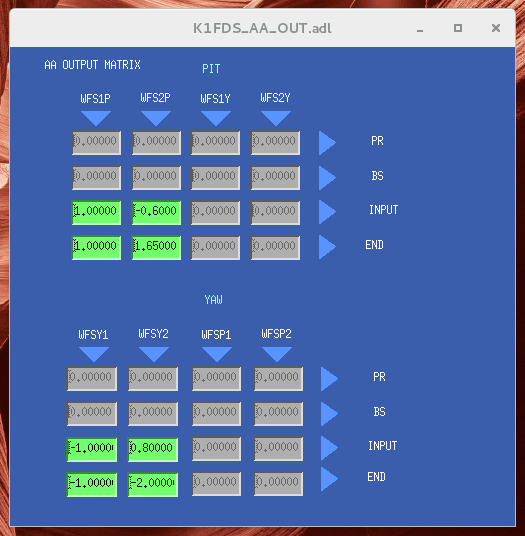Screen dimensions: 525x536
Task: Select YAW INPUT WFSY2 field showing 0.80000
Action: point(153,450)
